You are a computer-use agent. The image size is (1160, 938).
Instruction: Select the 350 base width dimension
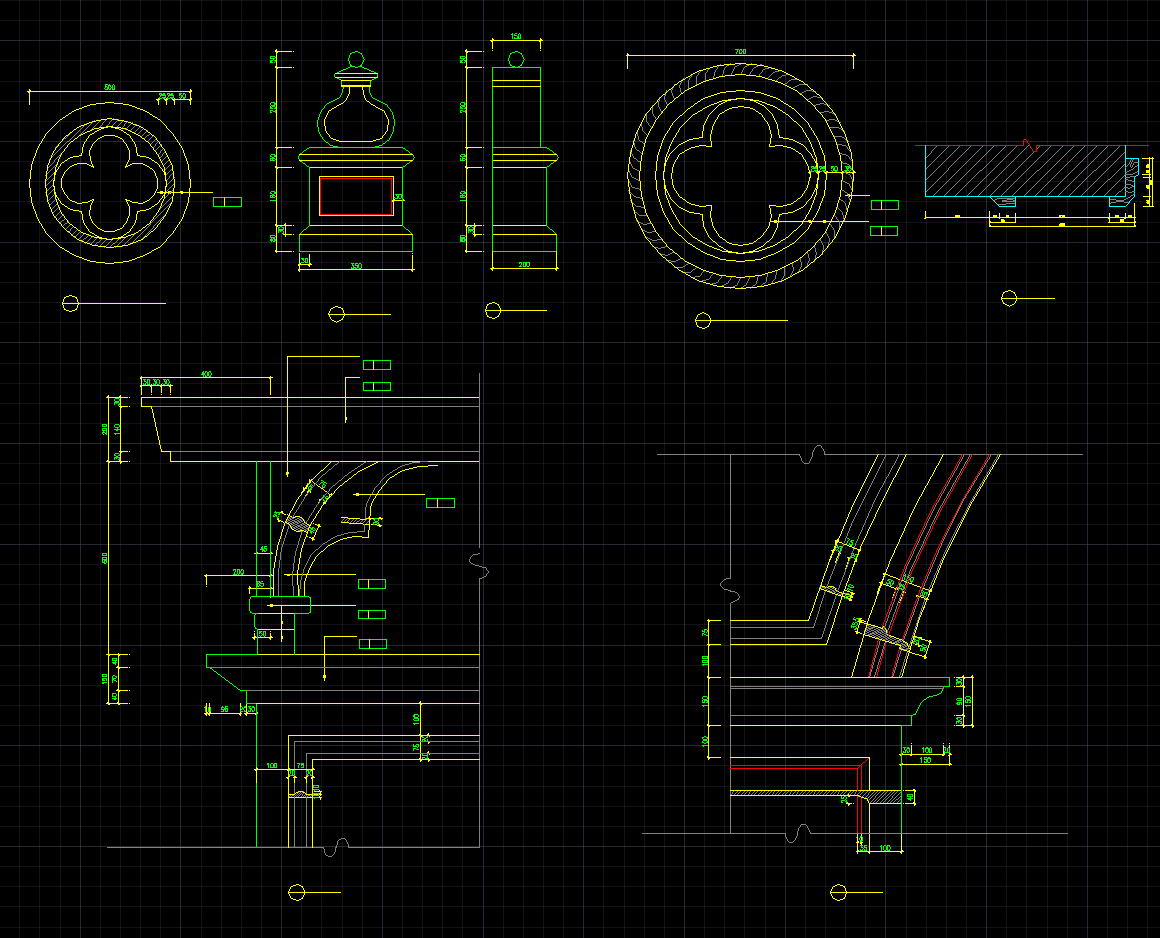pos(356,266)
